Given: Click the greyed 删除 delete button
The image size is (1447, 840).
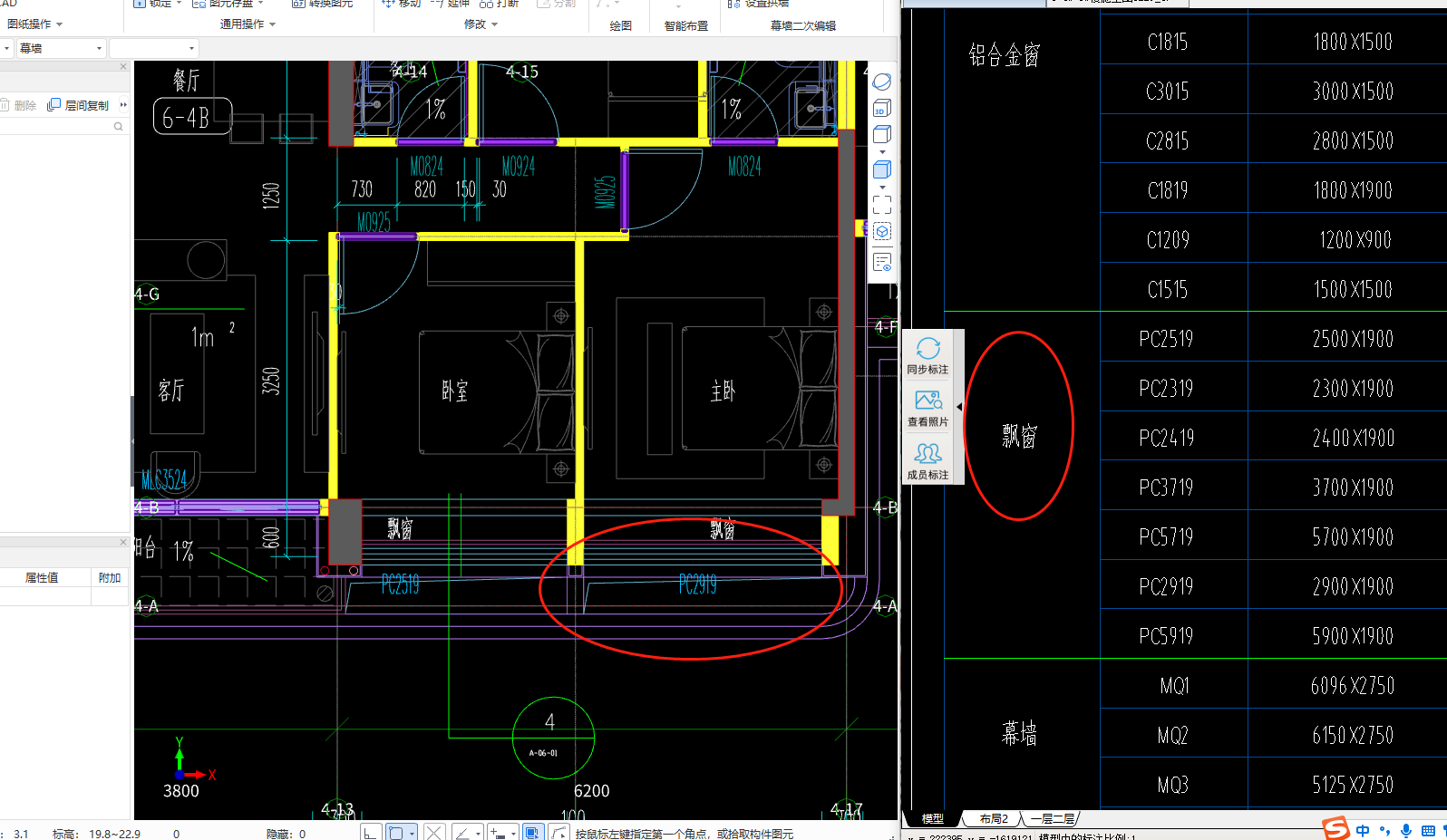Looking at the screenshot, I should (18, 105).
